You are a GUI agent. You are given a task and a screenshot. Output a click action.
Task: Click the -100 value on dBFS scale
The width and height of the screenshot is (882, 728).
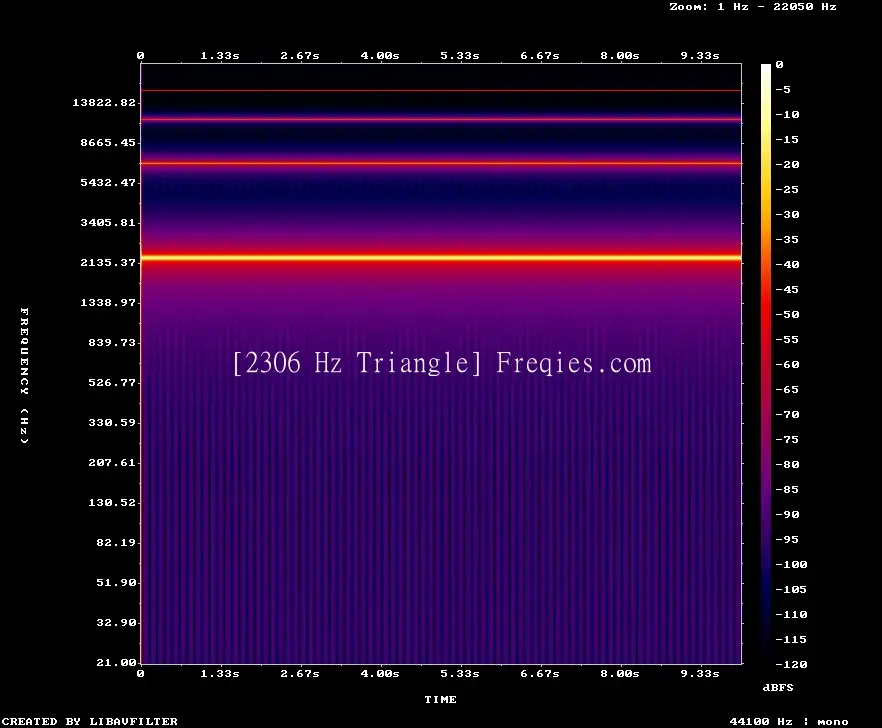(791, 564)
